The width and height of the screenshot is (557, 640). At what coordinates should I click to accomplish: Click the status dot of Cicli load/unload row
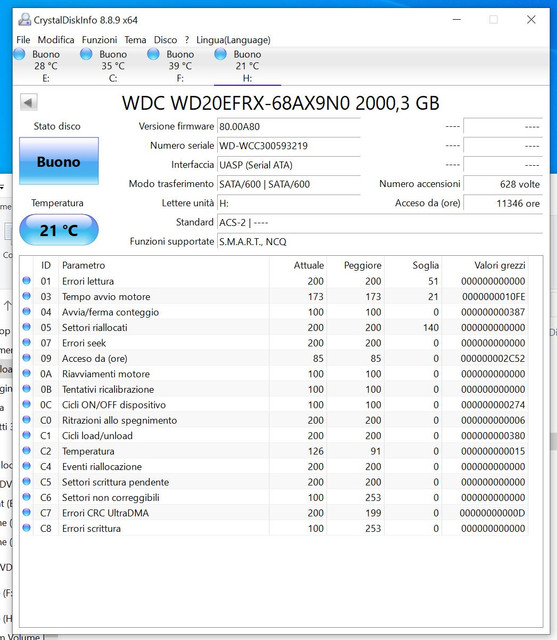pos(27,435)
